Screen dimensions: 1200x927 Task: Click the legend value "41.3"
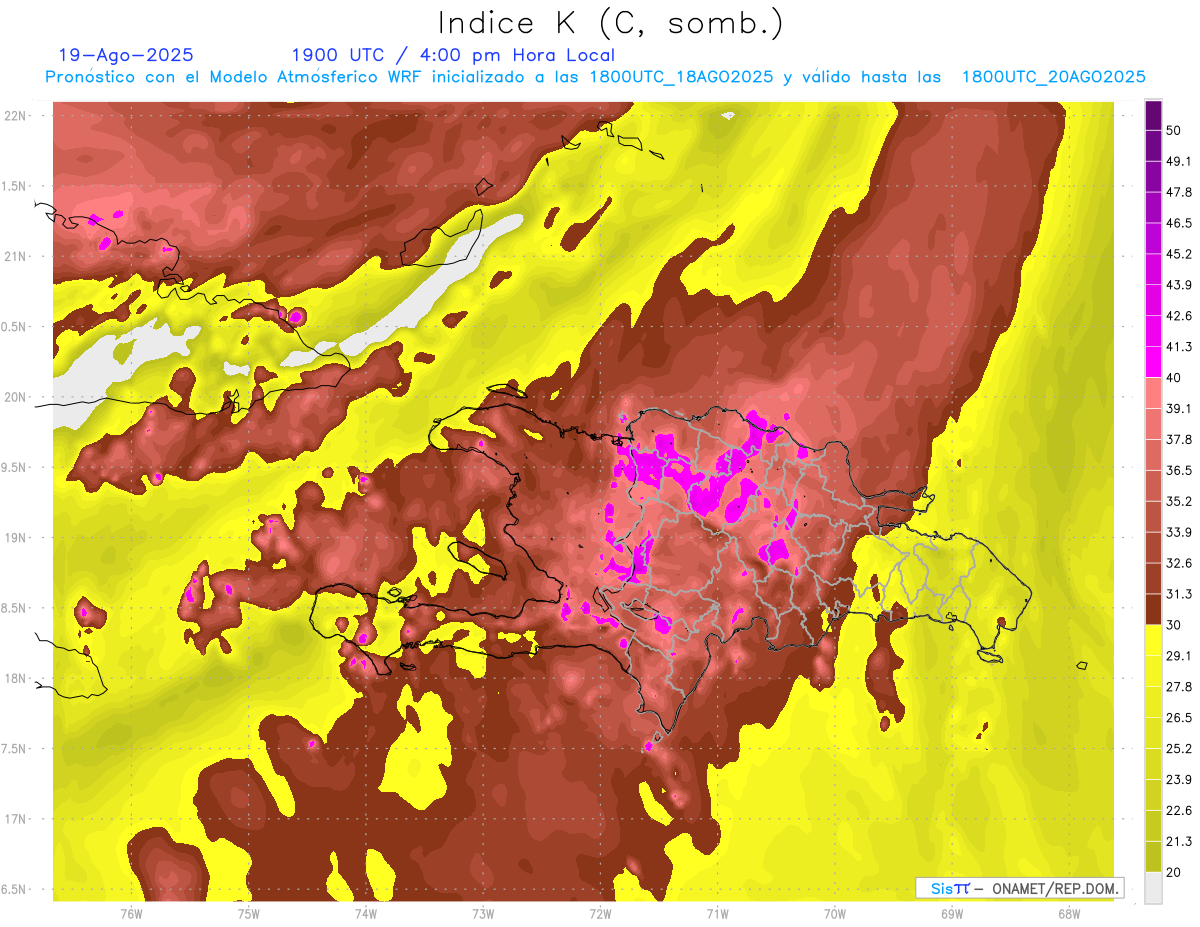coord(1179,348)
